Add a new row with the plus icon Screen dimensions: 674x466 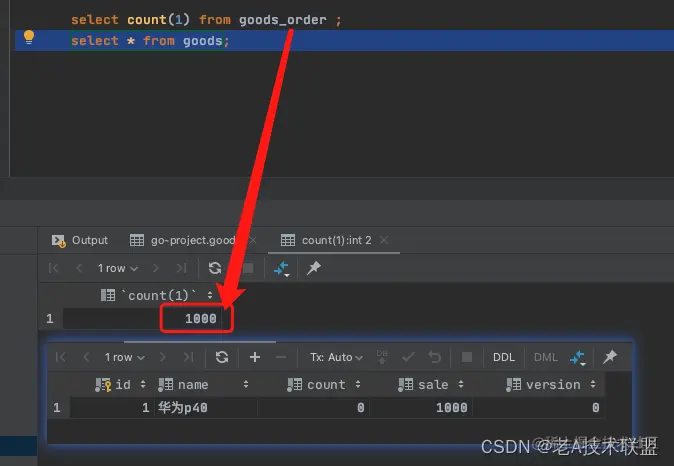pos(255,357)
